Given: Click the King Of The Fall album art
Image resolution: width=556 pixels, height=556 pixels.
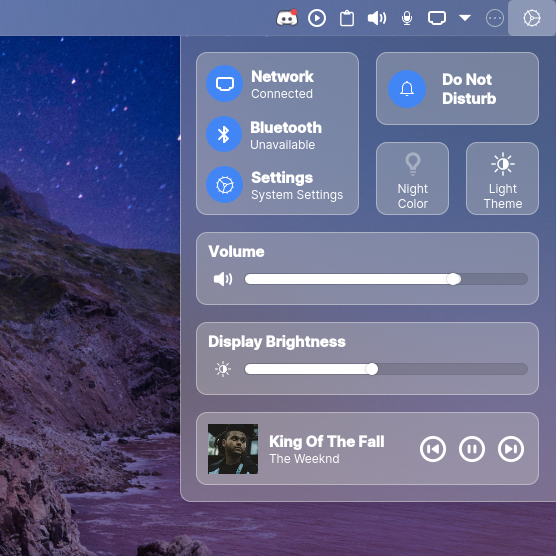Looking at the screenshot, I should point(233,449).
